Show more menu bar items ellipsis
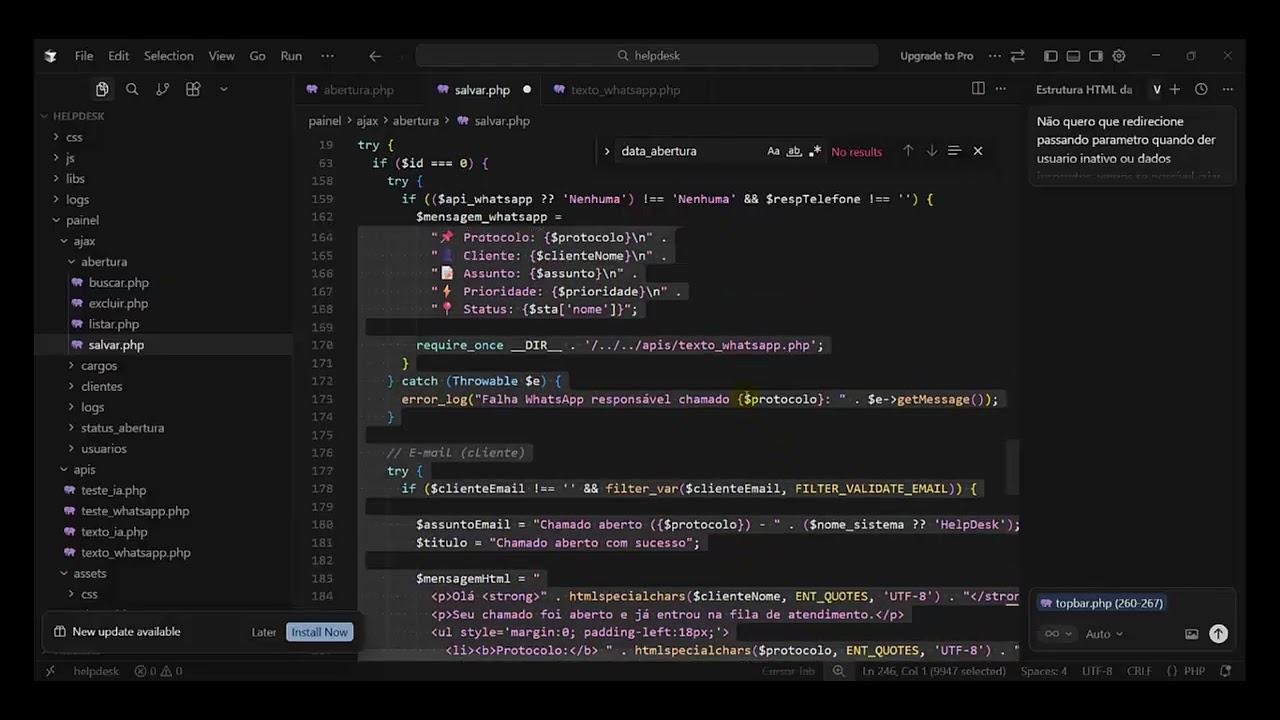1280x720 pixels. point(327,56)
